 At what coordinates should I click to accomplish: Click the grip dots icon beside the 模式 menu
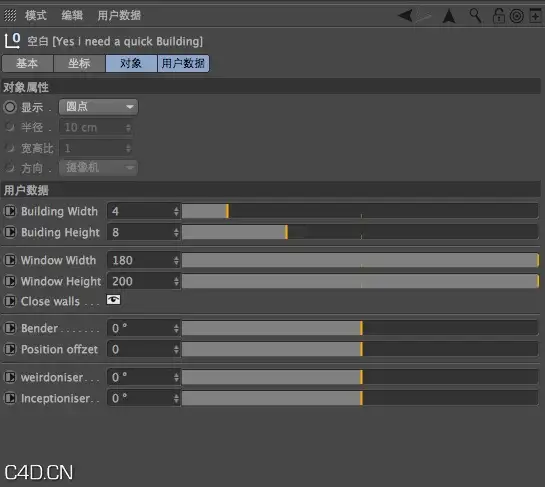click(x=10, y=15)
